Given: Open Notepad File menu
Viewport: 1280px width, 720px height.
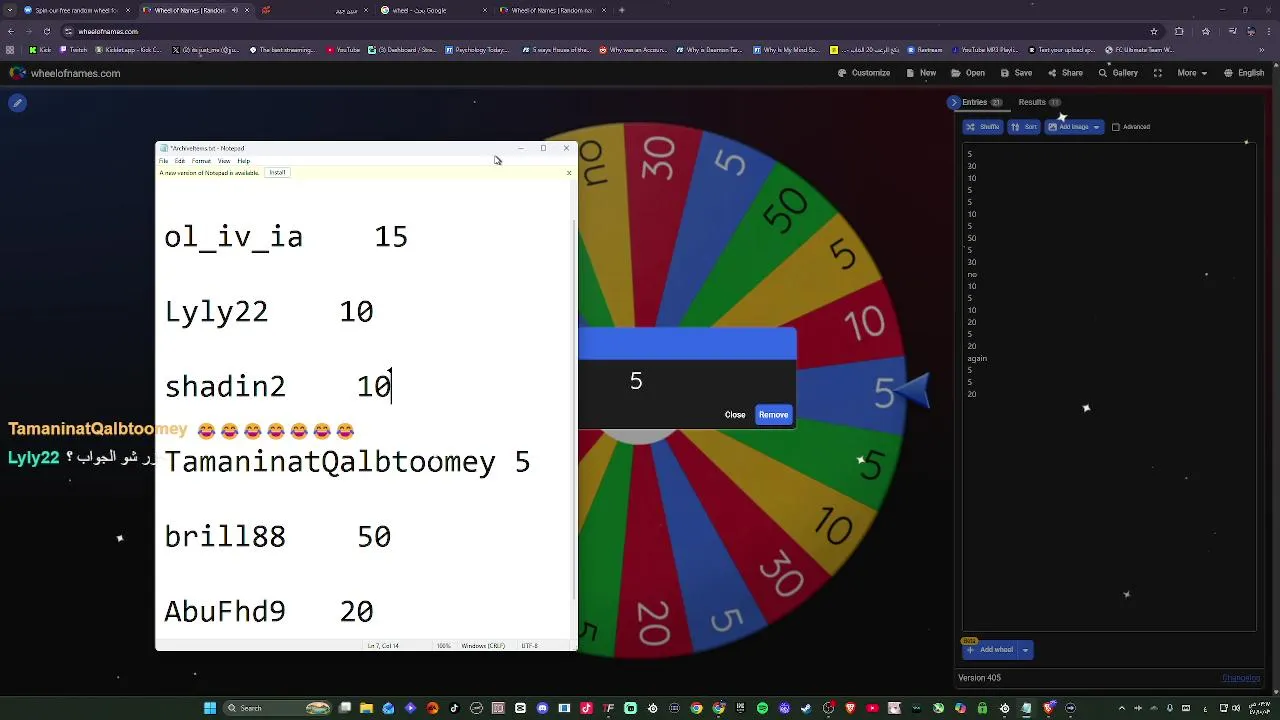Looking at the screenshot, I should click(x=164, y=161).
